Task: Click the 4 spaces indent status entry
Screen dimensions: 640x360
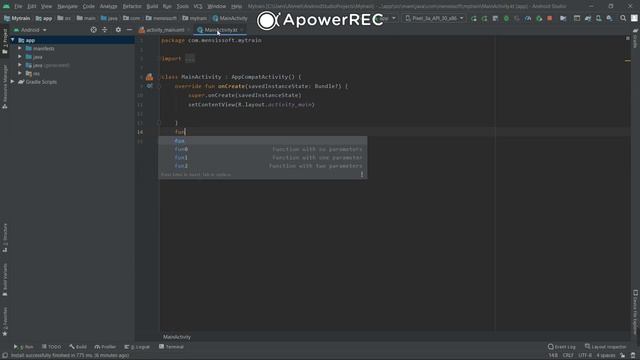Action: [606, 356]
